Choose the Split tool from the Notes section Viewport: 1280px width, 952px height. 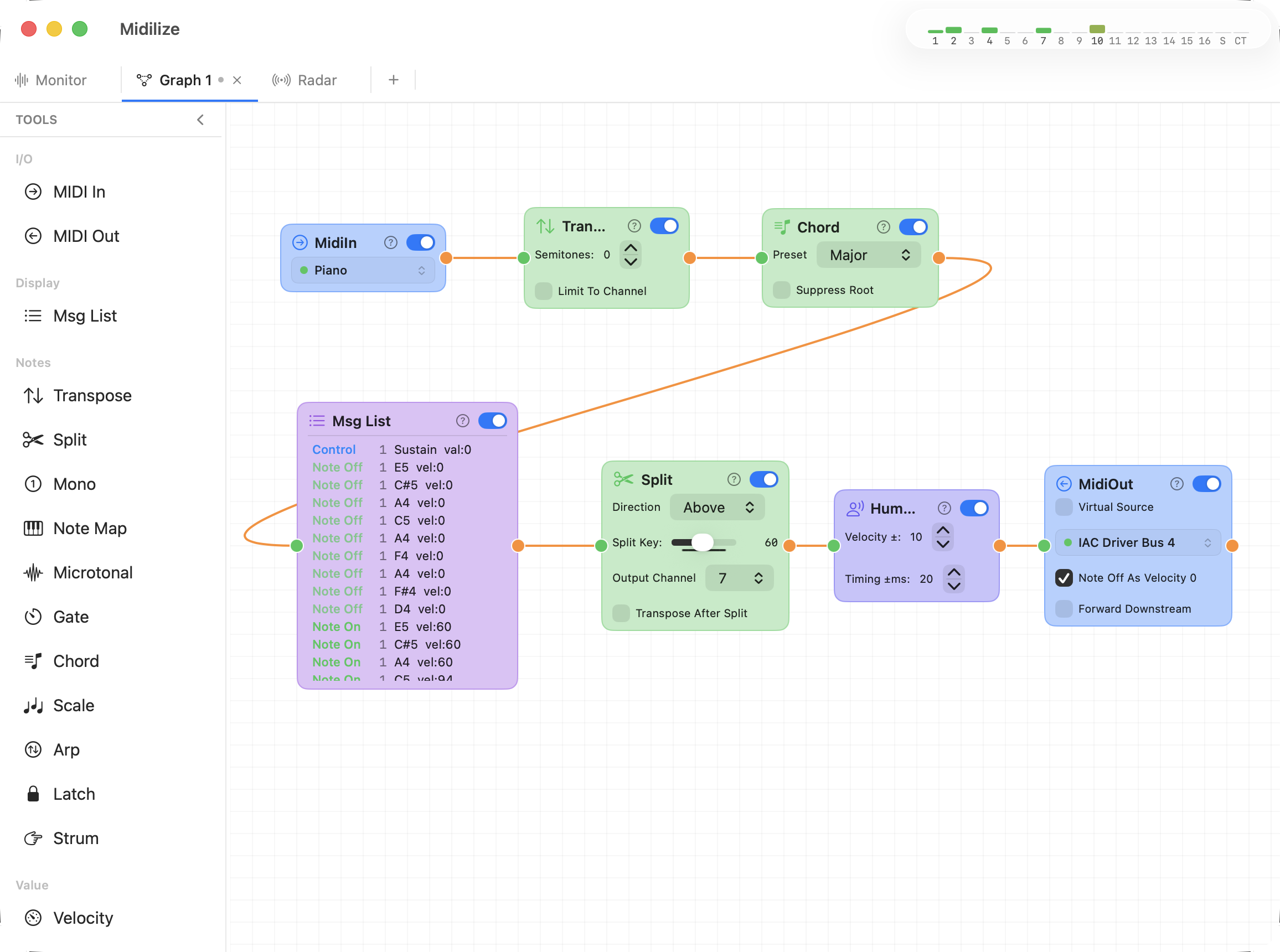pos(69,439)
